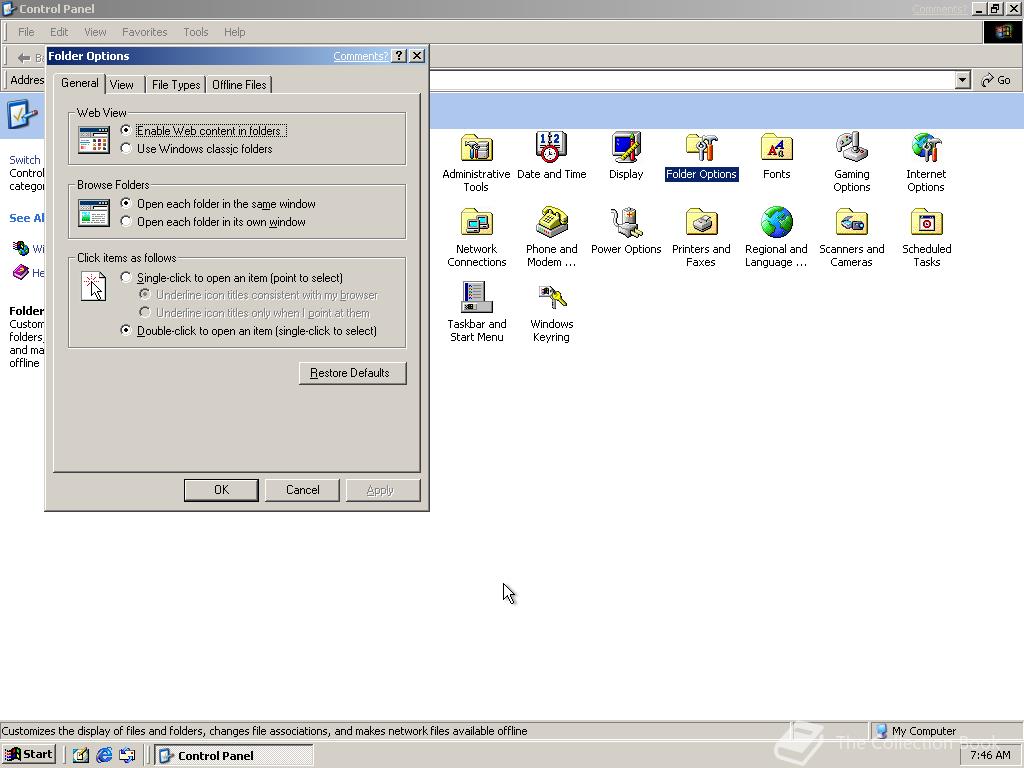Switch to the Offline Files tab
Viewport: 1024px width, 768px height.
click(239, 85)
